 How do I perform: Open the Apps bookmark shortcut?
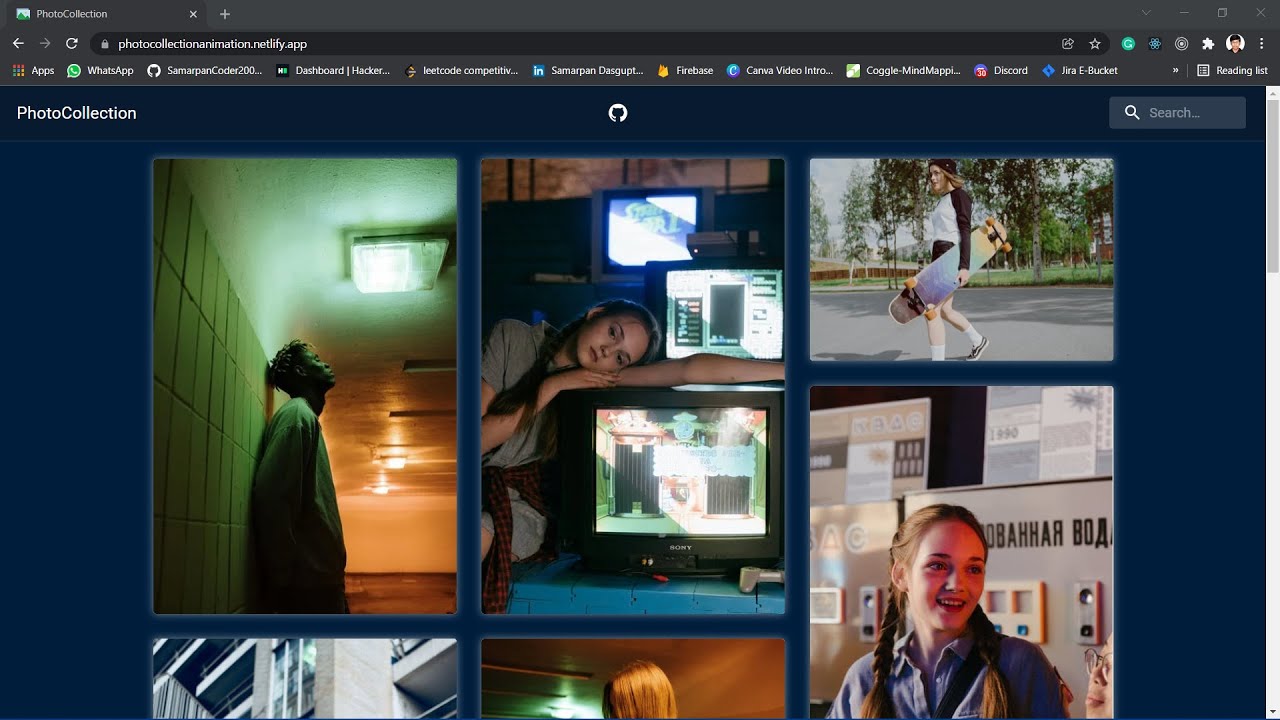click(x=33, y=71)
